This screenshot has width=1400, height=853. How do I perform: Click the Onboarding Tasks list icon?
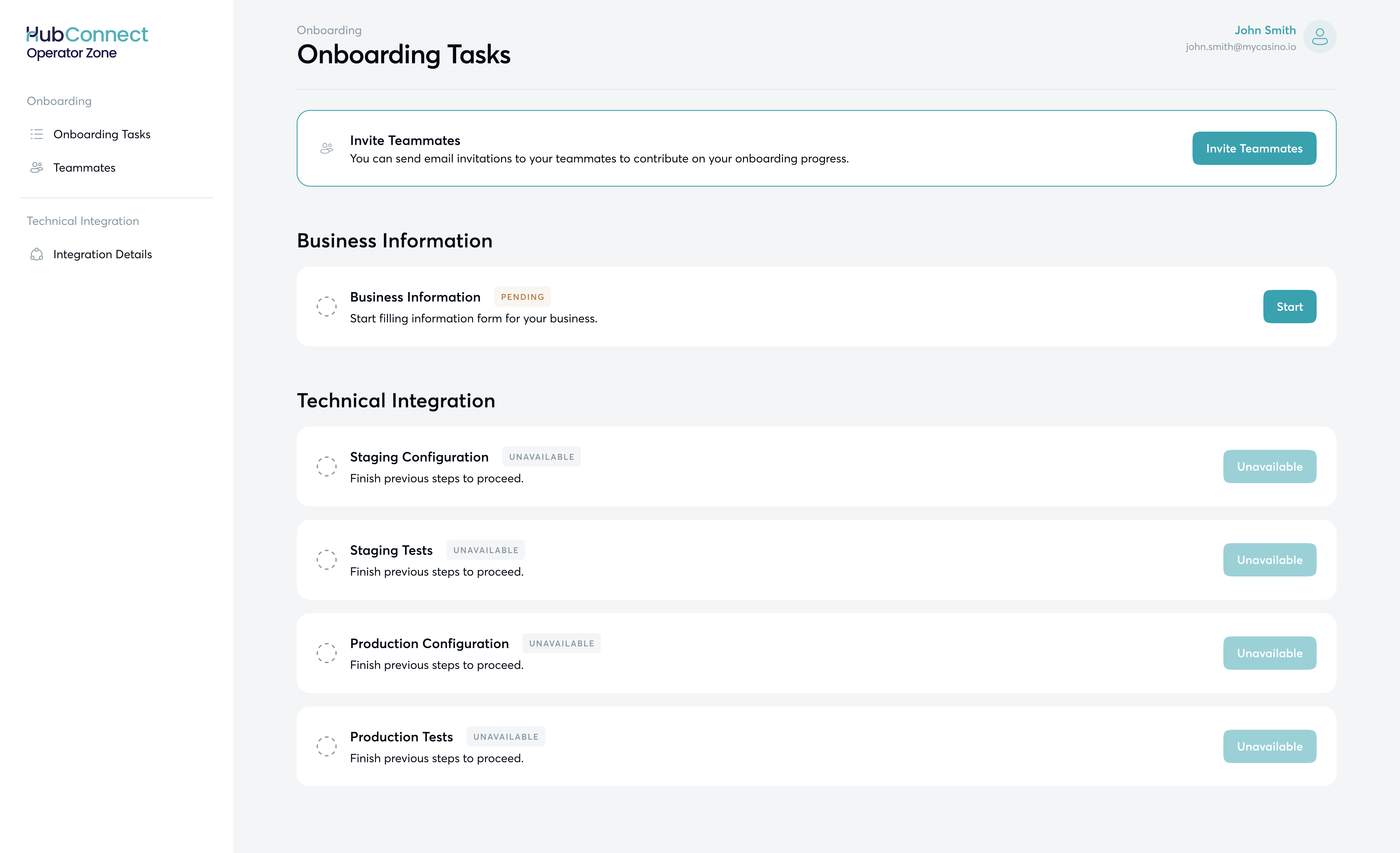pyautogui.click(x=37, y=134)
